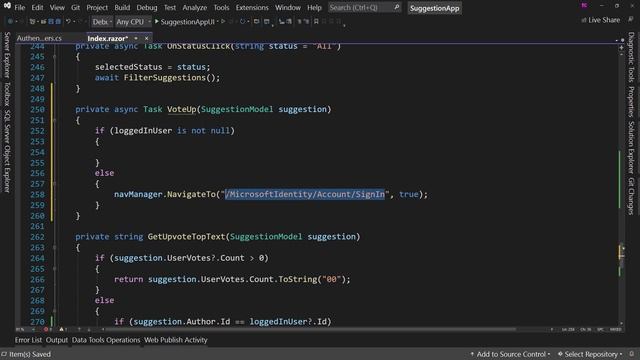Screen dimensions: 640x360
Task: Open the Help menu
Action: click(x=314, y=7)
